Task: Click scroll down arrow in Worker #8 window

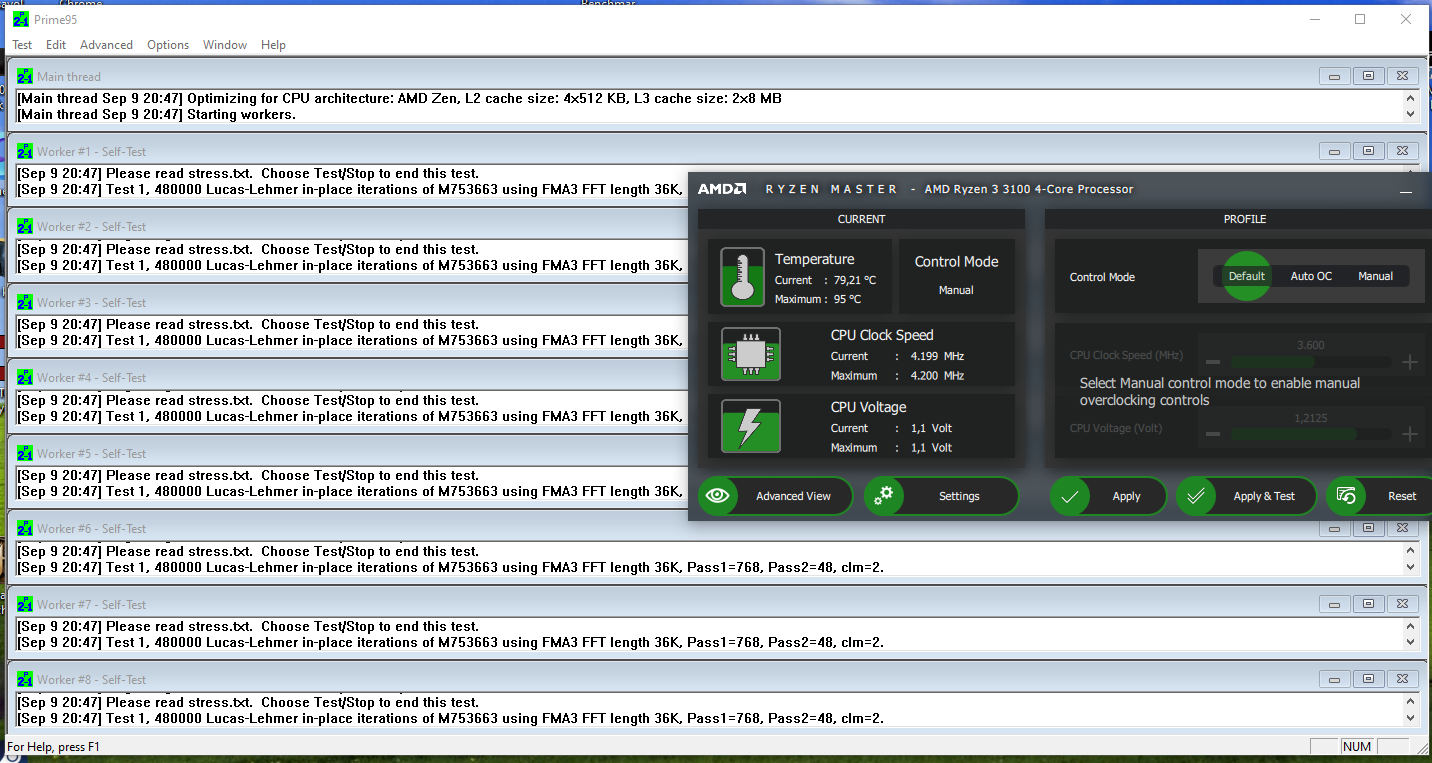Action: [1411, 718]
